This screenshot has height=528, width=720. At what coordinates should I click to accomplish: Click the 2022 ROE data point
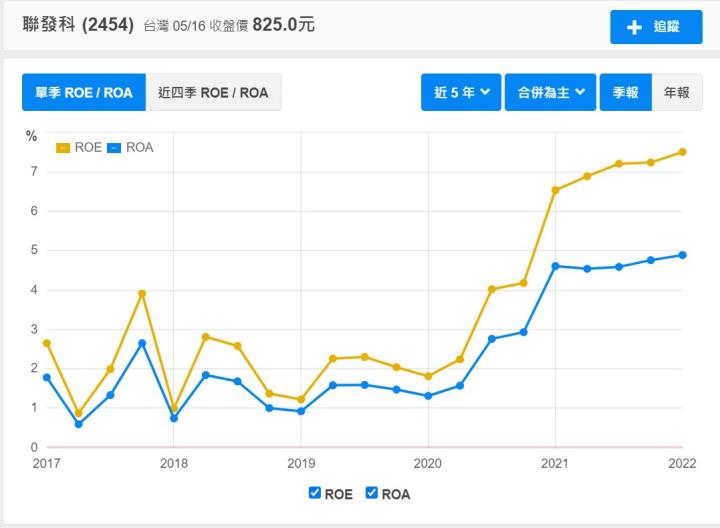[x=682, y=152]
